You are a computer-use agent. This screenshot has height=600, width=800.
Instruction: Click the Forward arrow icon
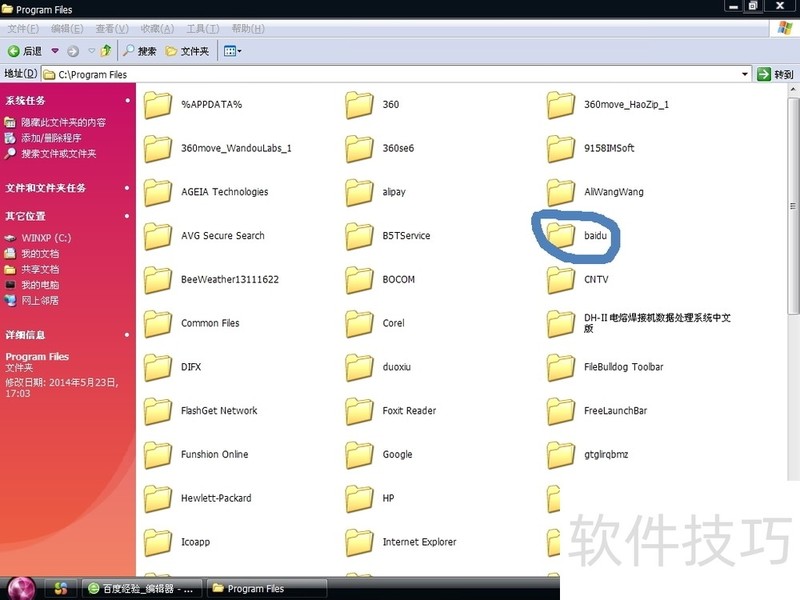[73, 51]
